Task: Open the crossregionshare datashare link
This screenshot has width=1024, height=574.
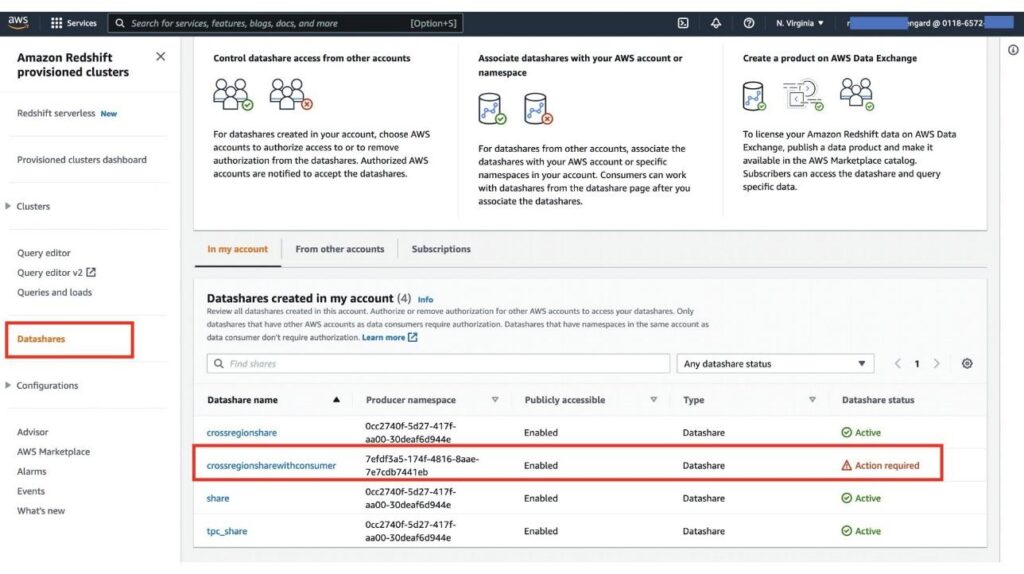Action: [242, 432]
